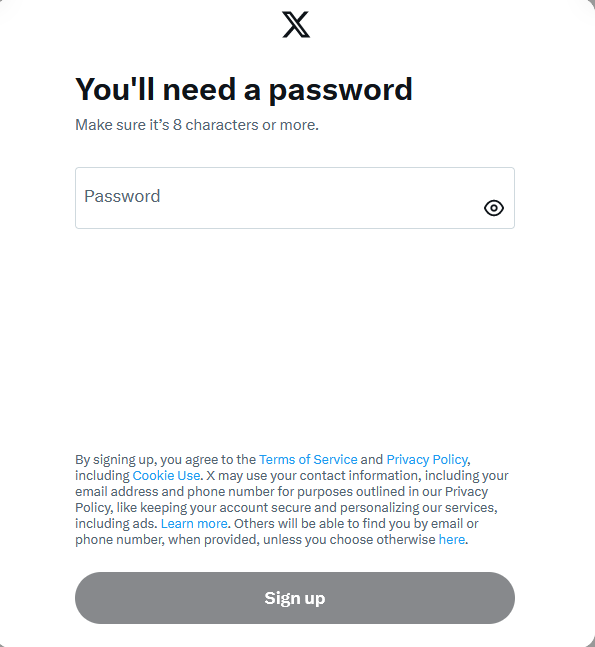This screenshot has width=595, height=647.
Task: Click "Others will be able to find you" text
Action: pos(356,523)
